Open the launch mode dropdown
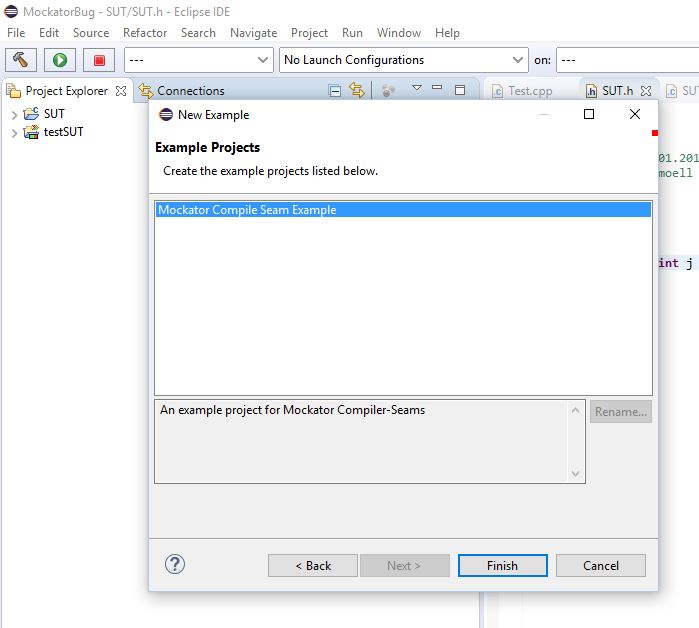This screenshot has height=628, width=699. click(x=198, y=60)
